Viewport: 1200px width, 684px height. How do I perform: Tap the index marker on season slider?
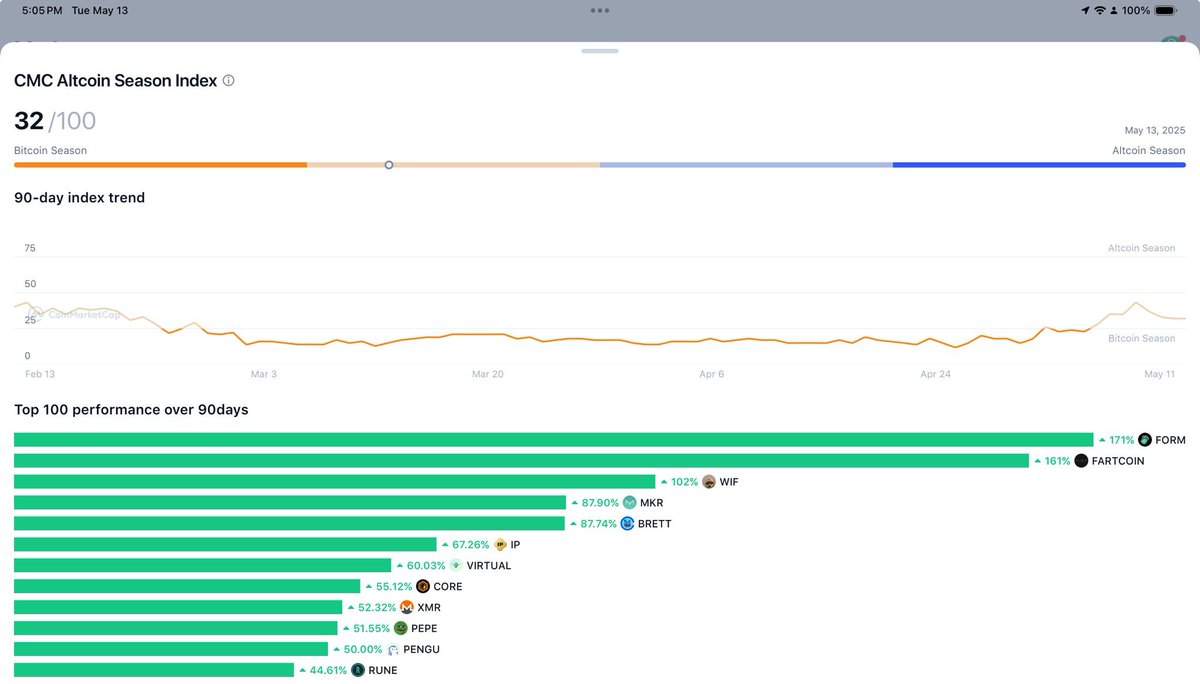pyautogui.click(x=389, y=165)
